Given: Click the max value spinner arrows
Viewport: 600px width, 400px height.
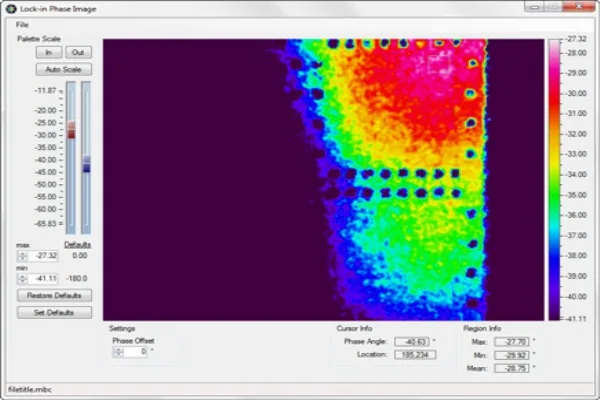Looking at the screenshot, I should tap(23, 256).
